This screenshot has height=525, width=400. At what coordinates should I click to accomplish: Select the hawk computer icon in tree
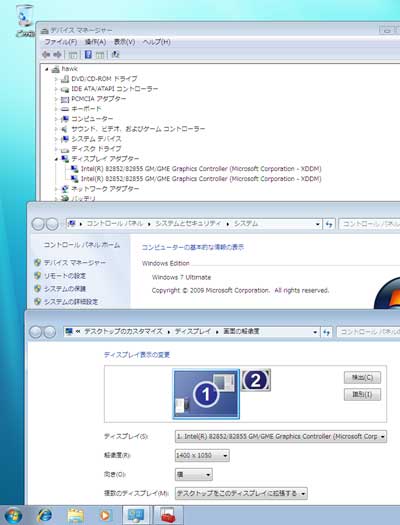click(56, 69)
